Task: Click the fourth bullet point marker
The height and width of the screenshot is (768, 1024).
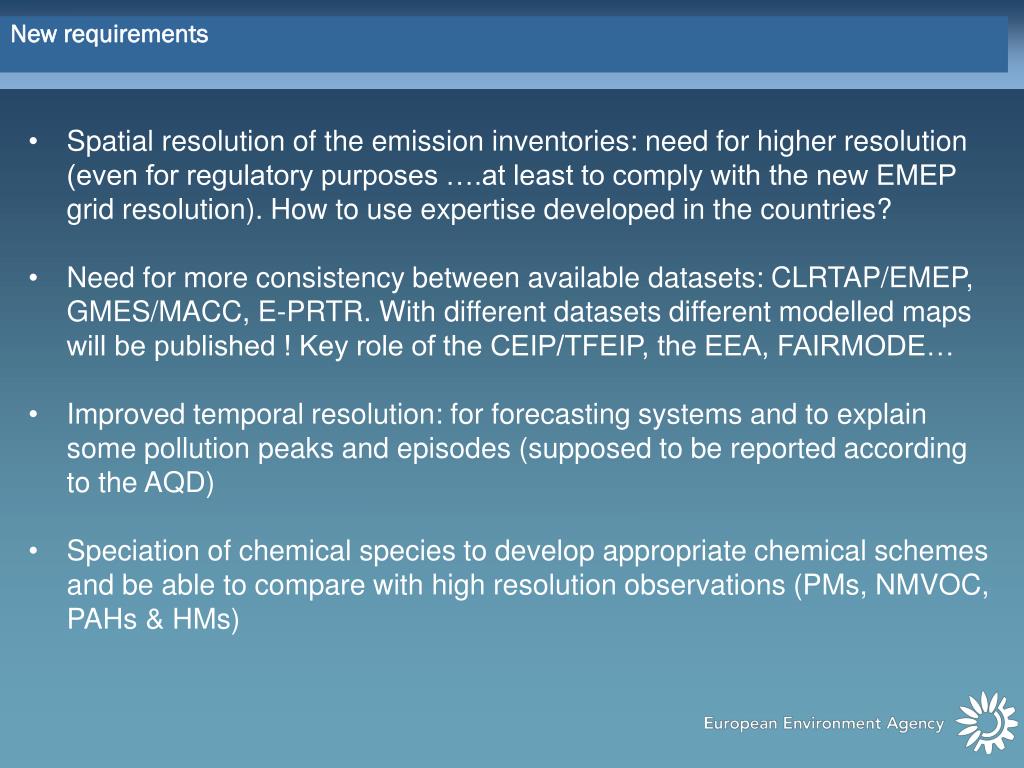Action: click(33, 551)
